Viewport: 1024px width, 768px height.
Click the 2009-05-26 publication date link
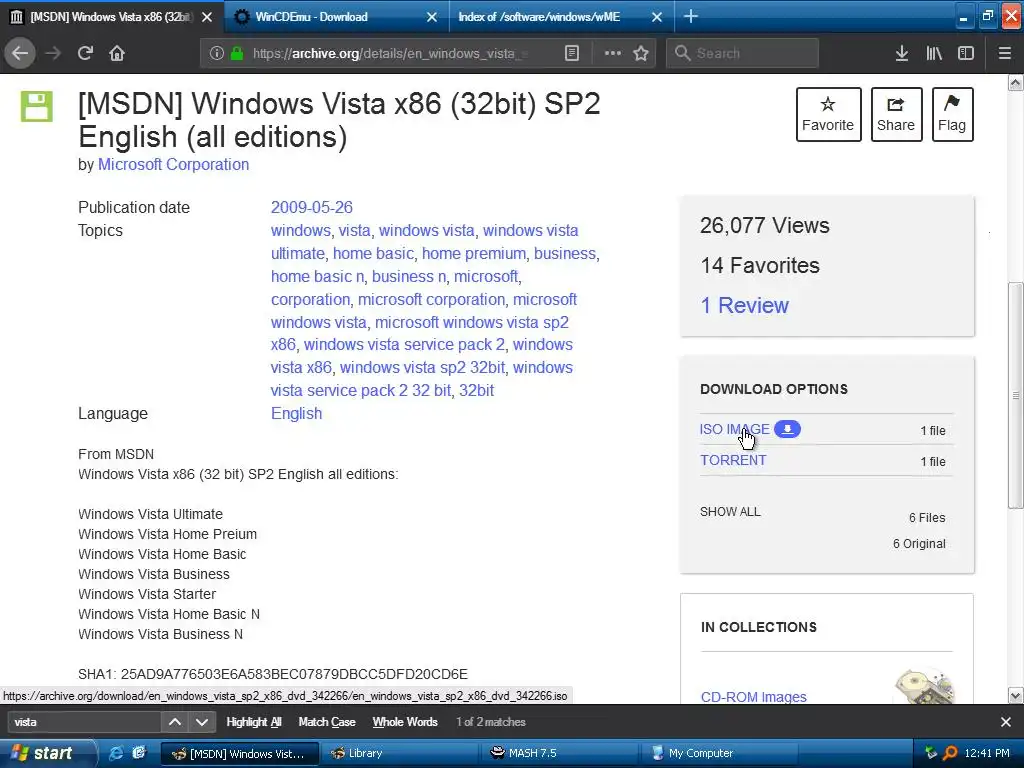pyautogui.click(x=312, y=208)
